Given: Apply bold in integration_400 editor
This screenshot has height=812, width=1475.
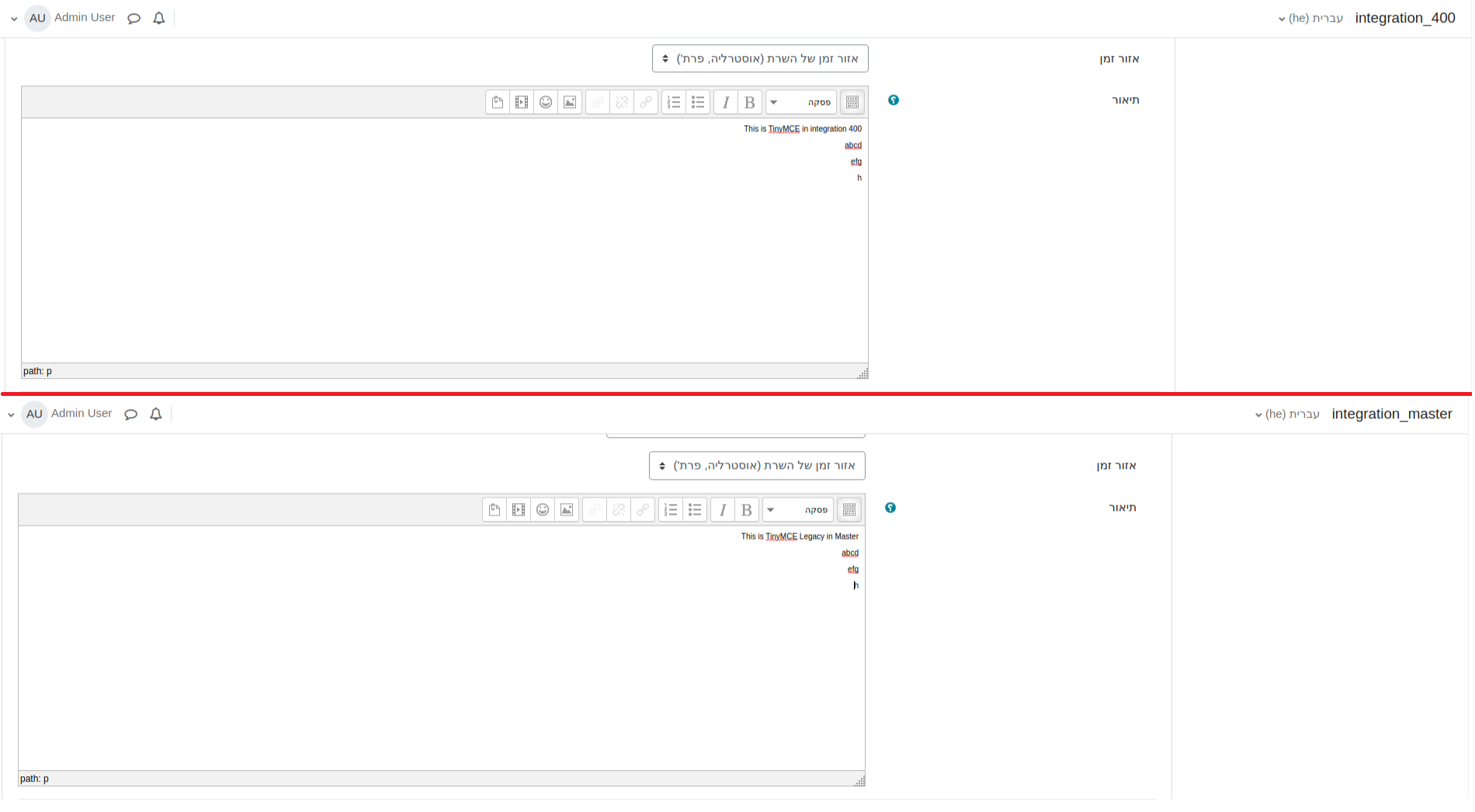Looking at the screenshot, I should pyautogui.click(x=749, y=102).
